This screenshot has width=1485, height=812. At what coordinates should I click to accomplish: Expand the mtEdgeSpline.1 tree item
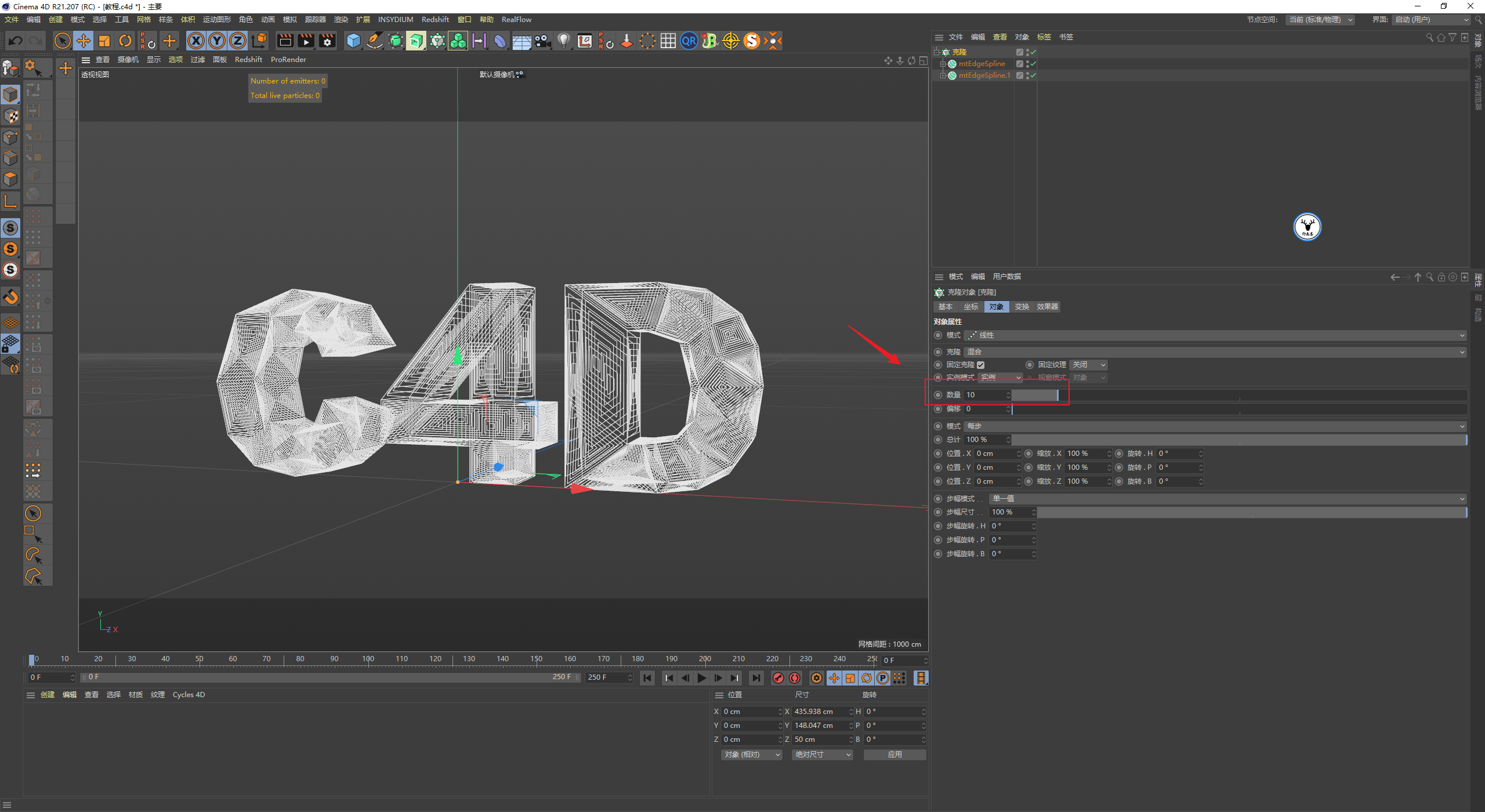tap(943, 75)
